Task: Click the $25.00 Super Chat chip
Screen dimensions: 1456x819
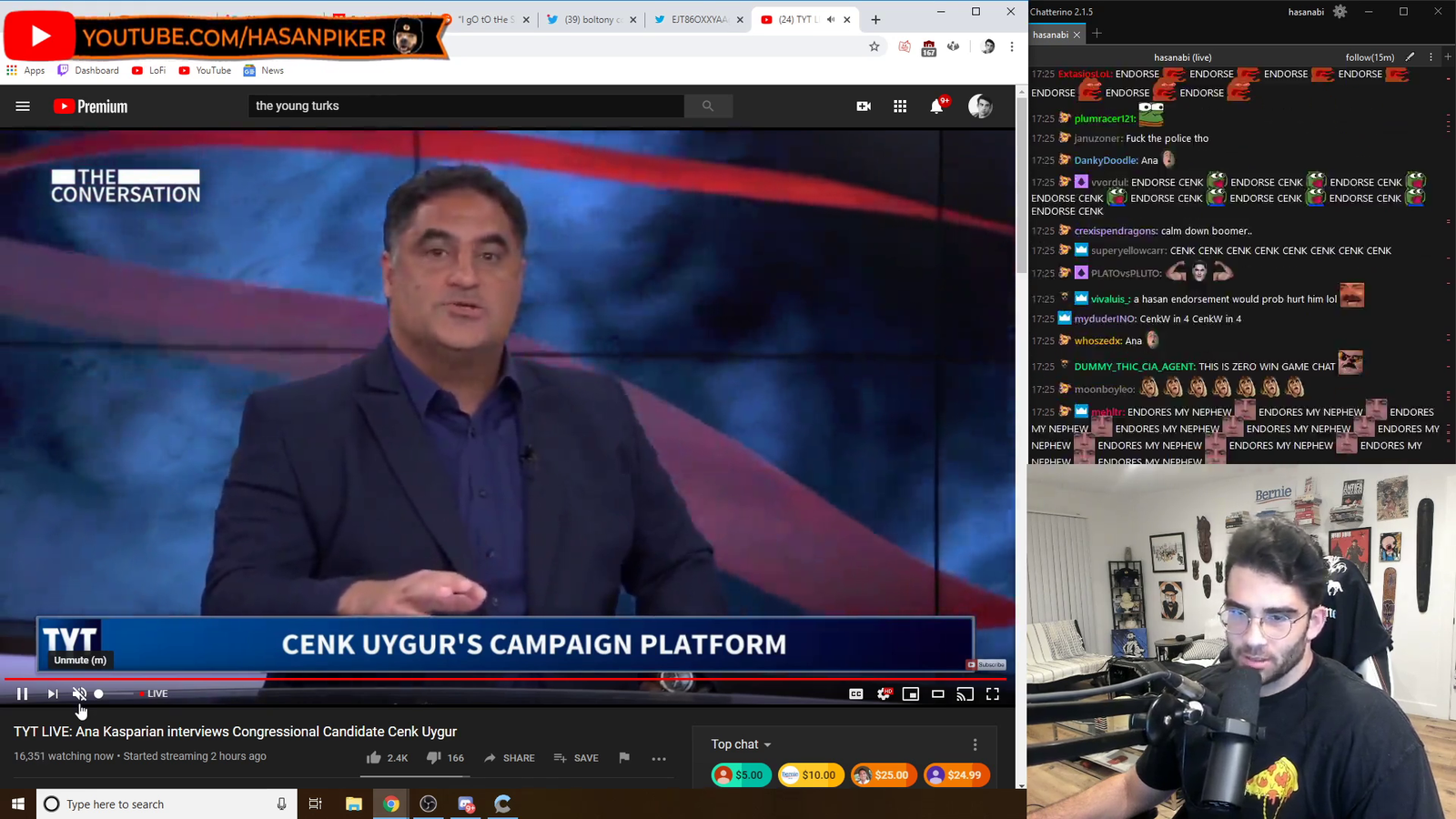Action: click(x=883, y=775)
